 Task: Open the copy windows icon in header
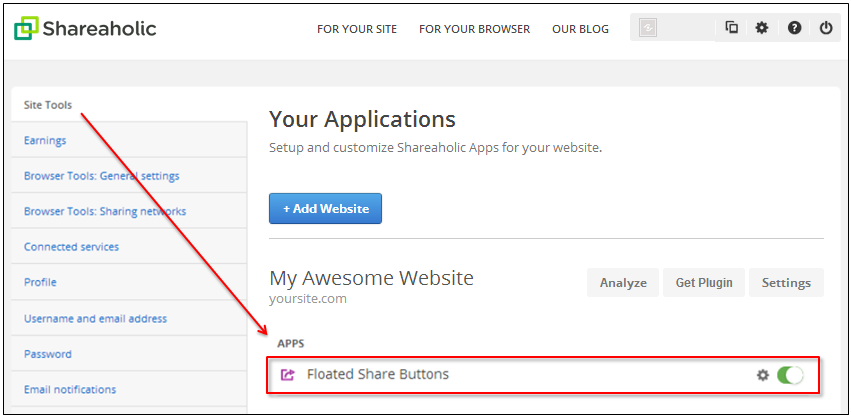coord(732,28)
